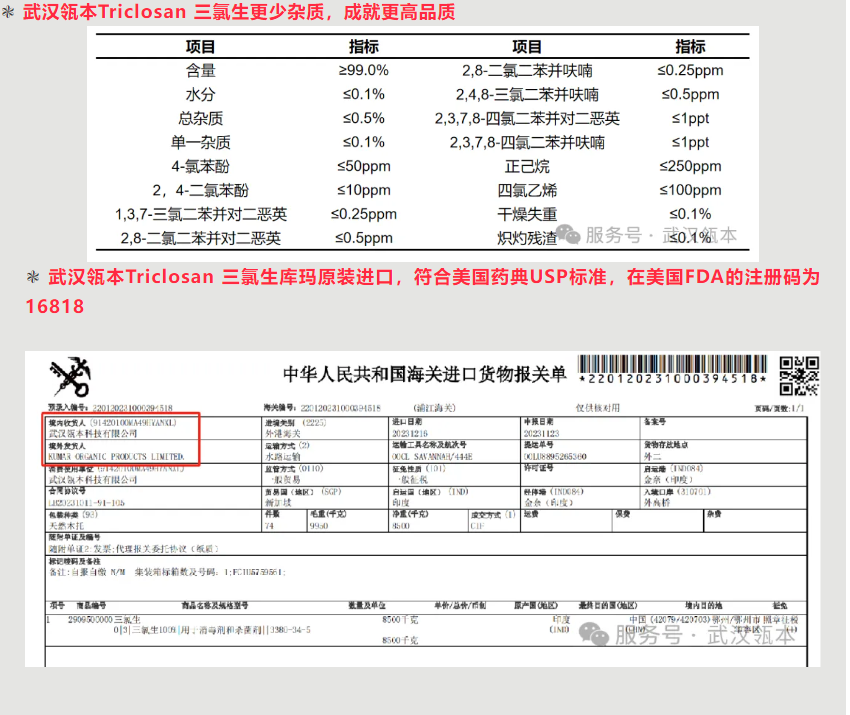Click the 入境口岸 value '外高桥'
Screen dimensions: 850x715
point(657,503)
